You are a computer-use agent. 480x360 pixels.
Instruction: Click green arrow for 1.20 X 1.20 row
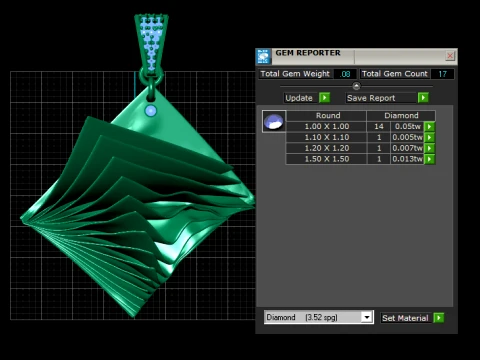[430, 148]
